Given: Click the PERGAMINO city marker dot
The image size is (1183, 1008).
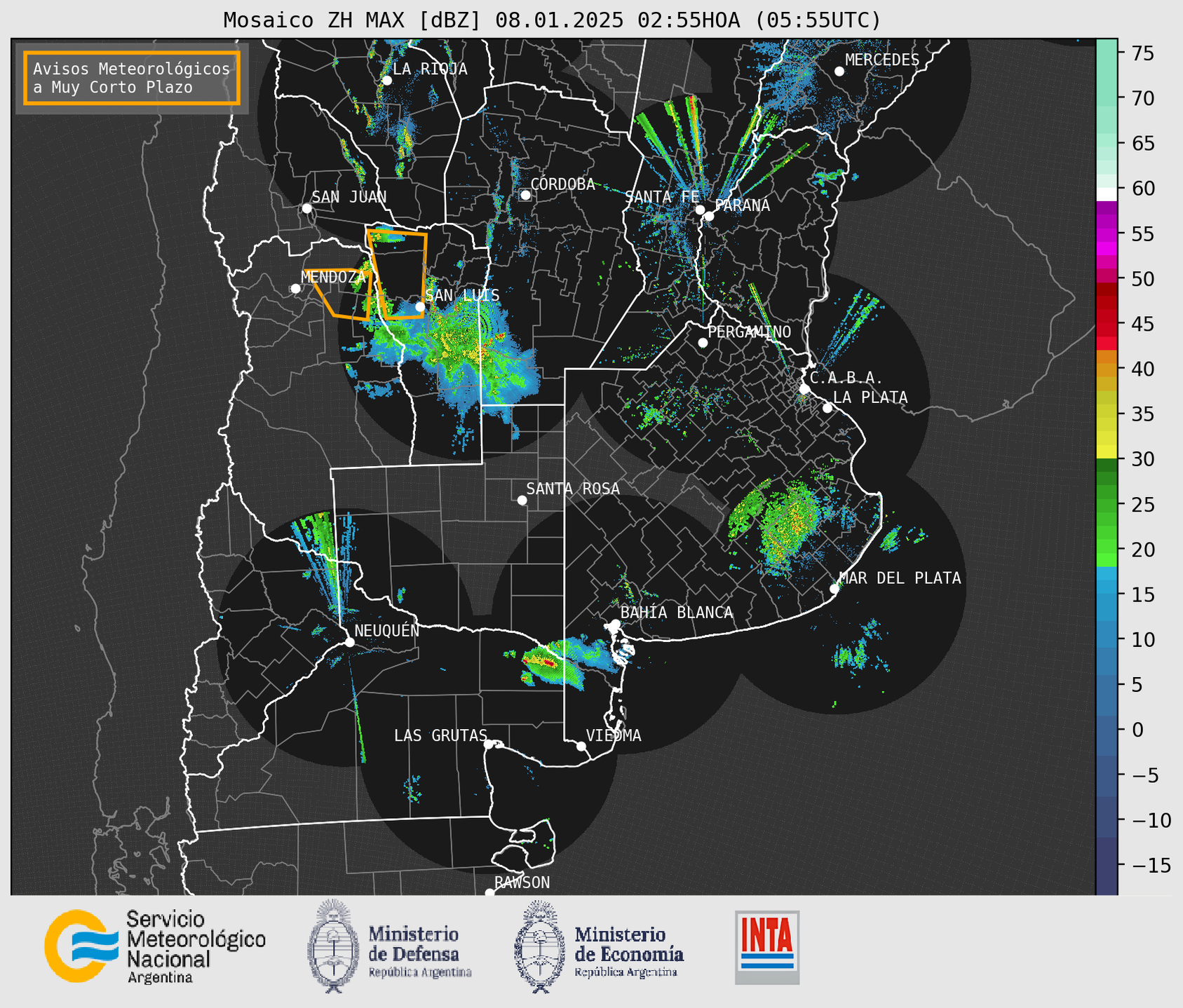Looking at the screenshot, I should pyautogui.click(x=703, y=343).
